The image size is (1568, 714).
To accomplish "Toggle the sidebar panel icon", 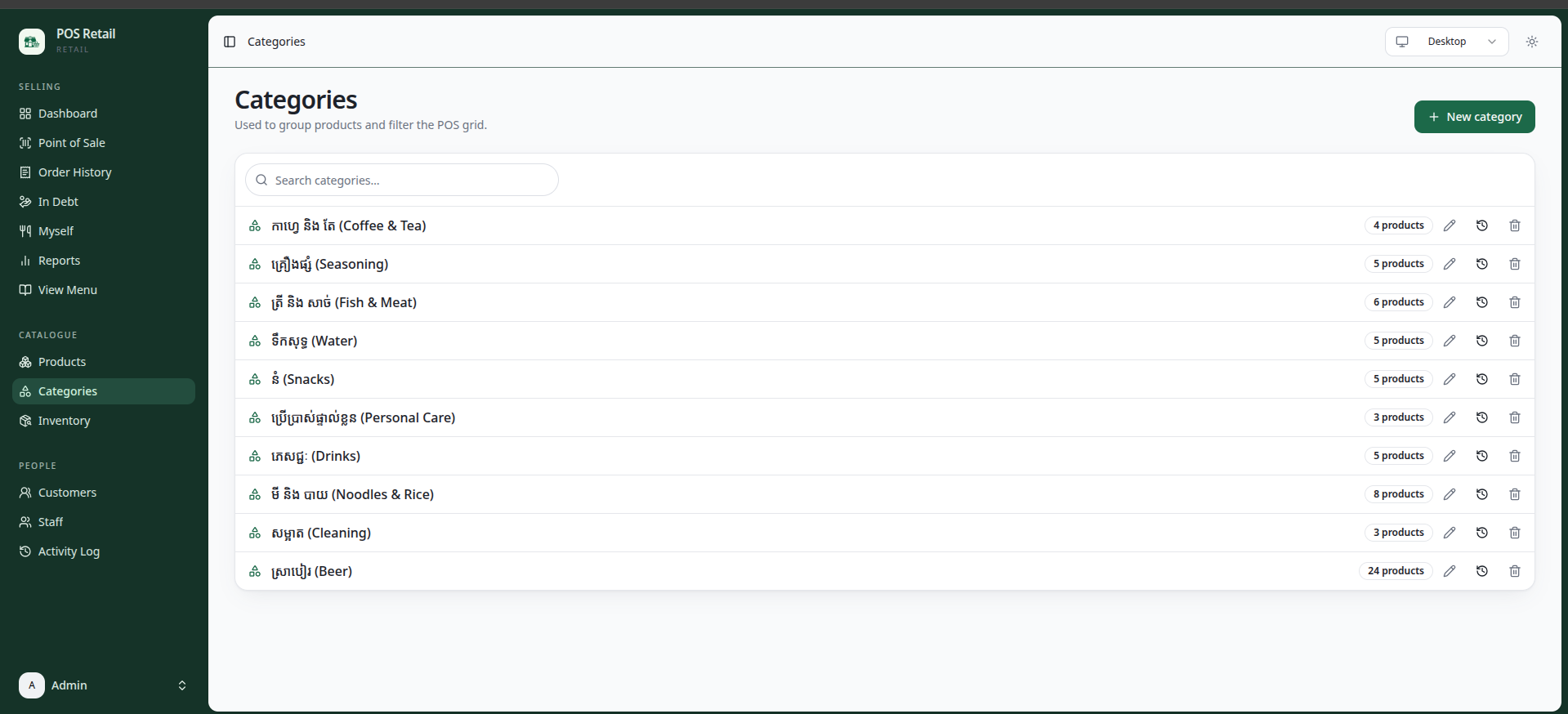I will point(230,42).
